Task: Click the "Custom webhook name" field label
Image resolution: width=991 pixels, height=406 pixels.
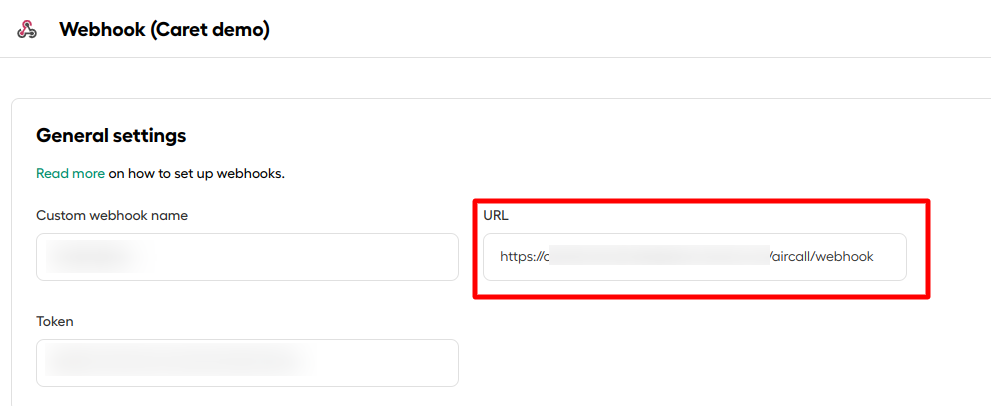Action: (112, 215)
